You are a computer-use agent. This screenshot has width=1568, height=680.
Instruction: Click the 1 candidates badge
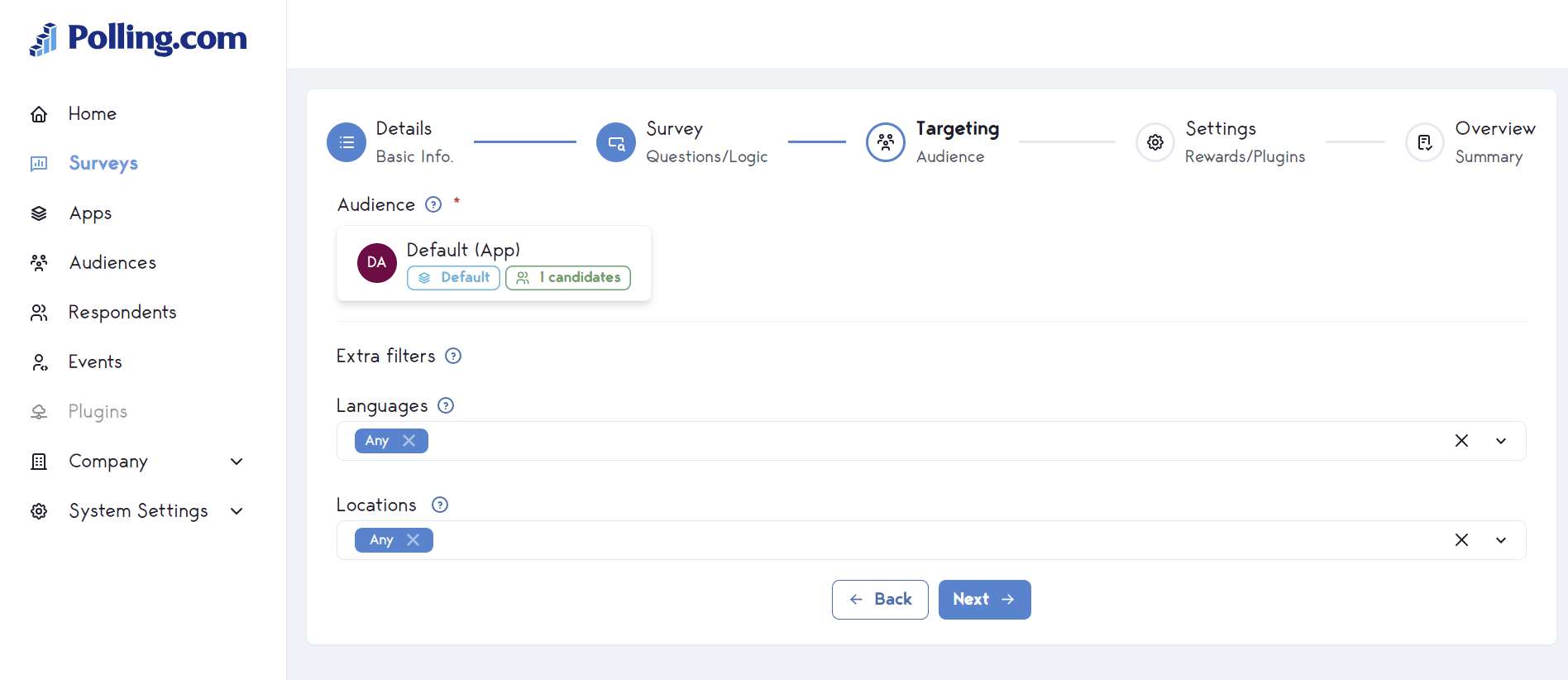pos(568,278)
